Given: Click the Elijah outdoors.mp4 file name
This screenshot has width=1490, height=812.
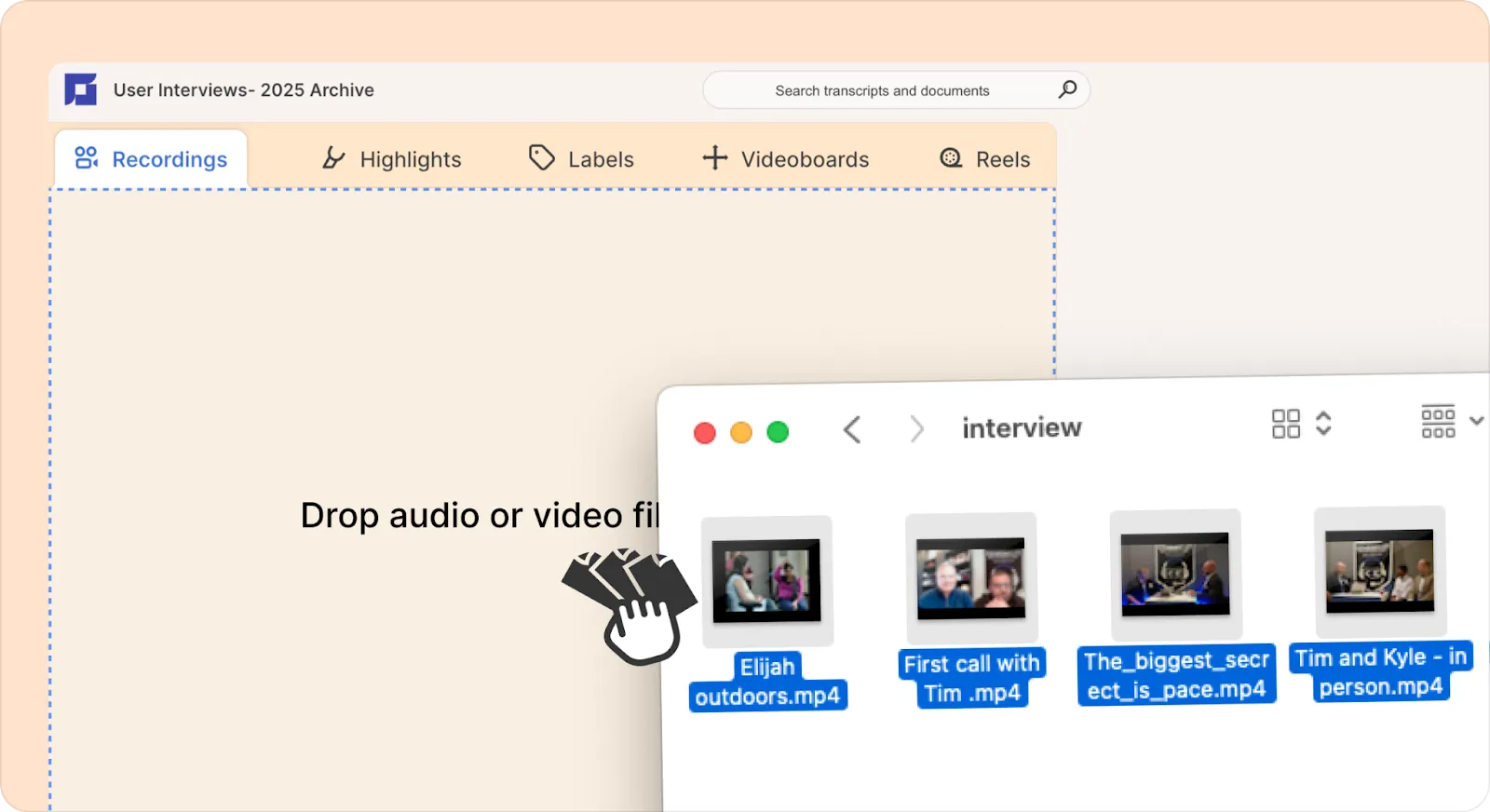Looking at the screenshot, I should pos(768,682).
